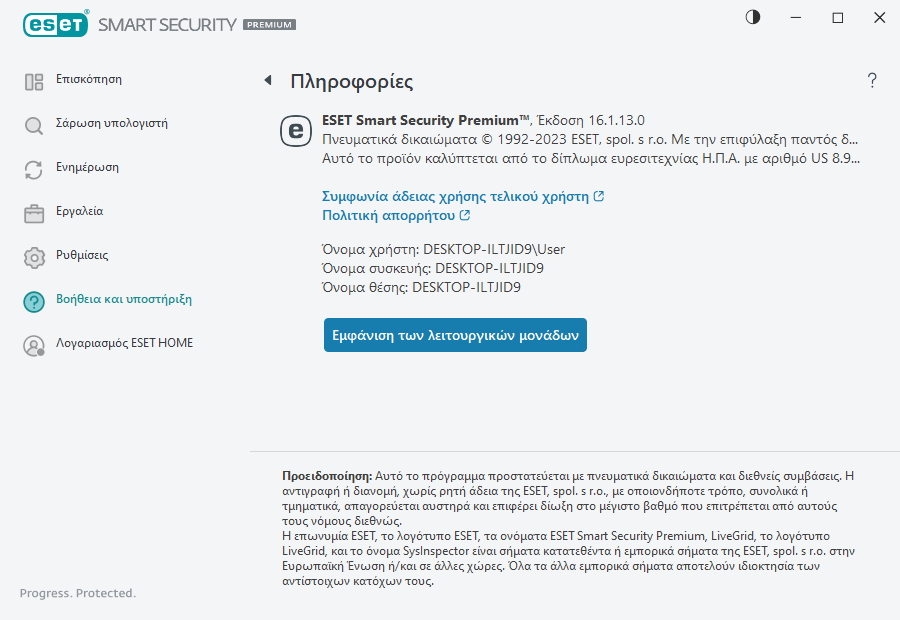The width and height of the screenshot is (900, 620).
Task: Click the gear icon for Ρυθμίσεις
Action: click(34, 257)
